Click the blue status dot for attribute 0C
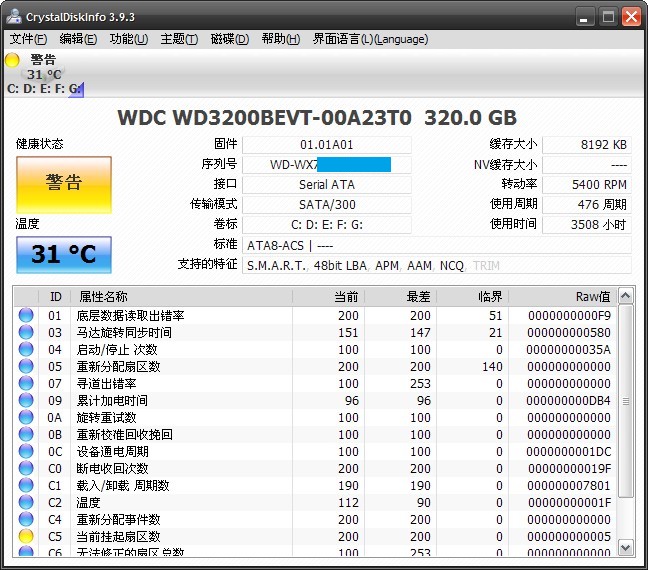648x570 pixels. [26, 451]
